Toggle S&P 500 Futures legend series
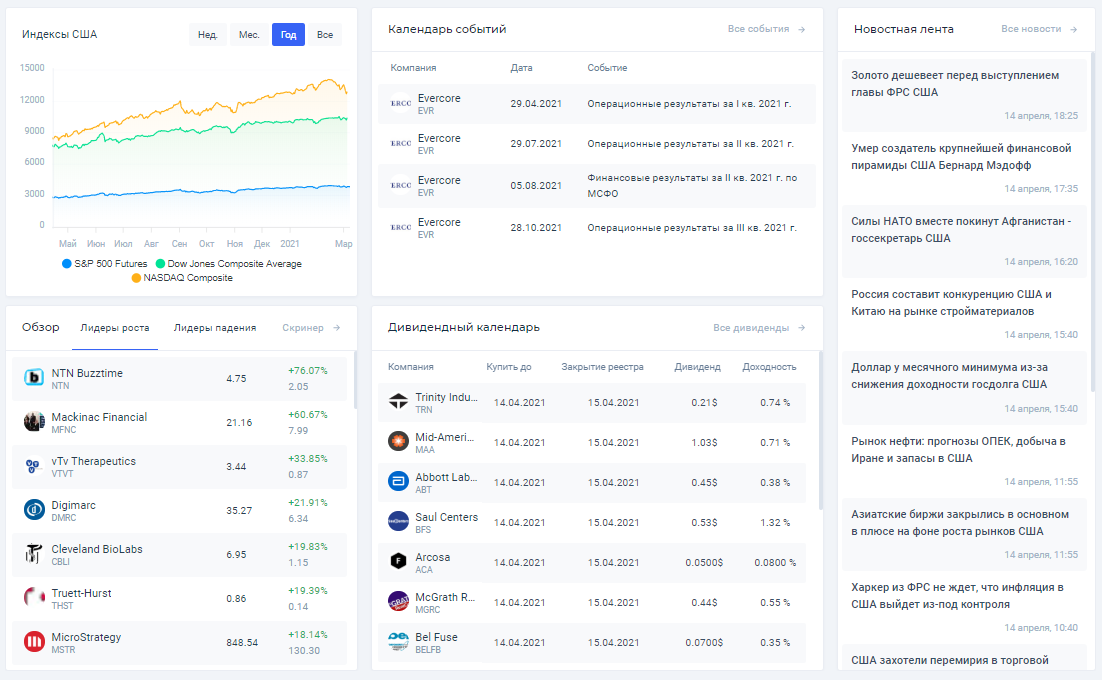Screen dimensions: 1102x680 [x=105, y=263]
